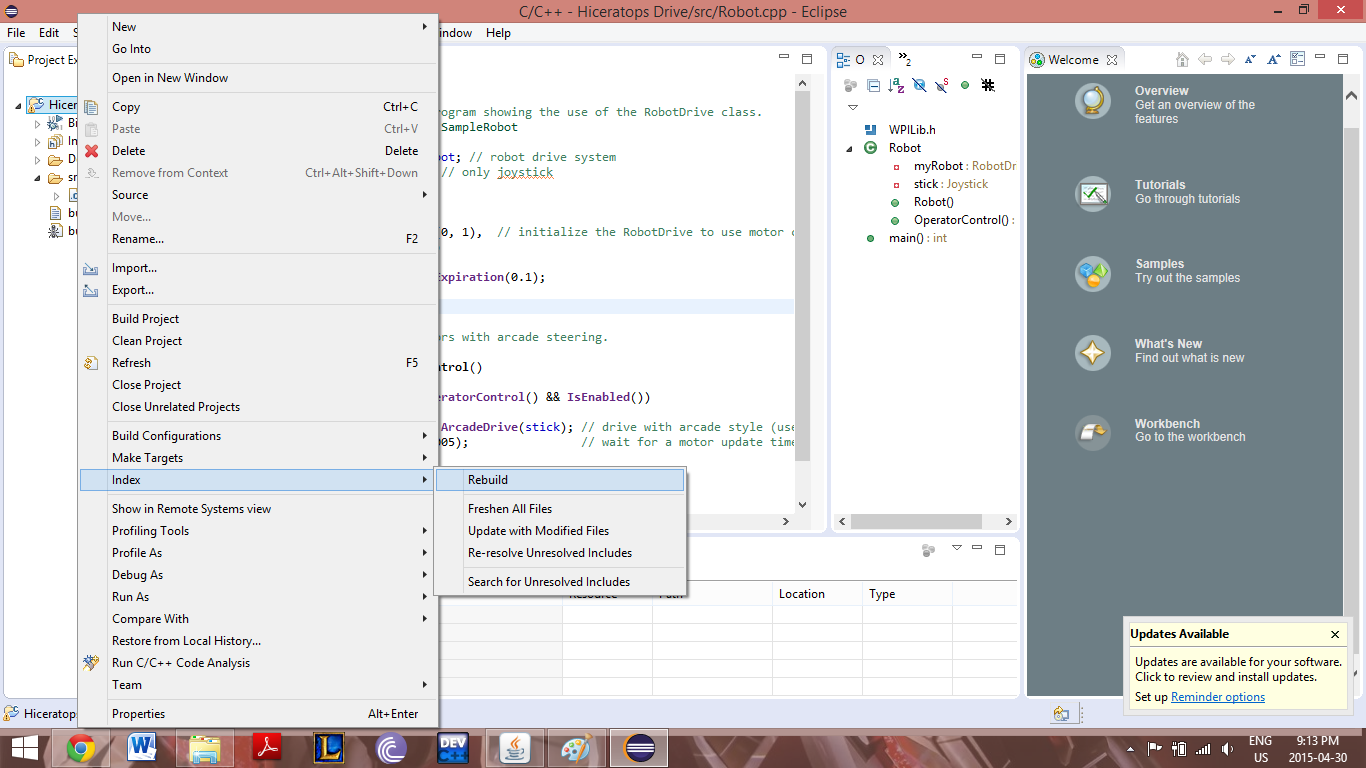The image size is (1366, 768).
Task: Choose Export... from context menu
Action: [258, 290]
